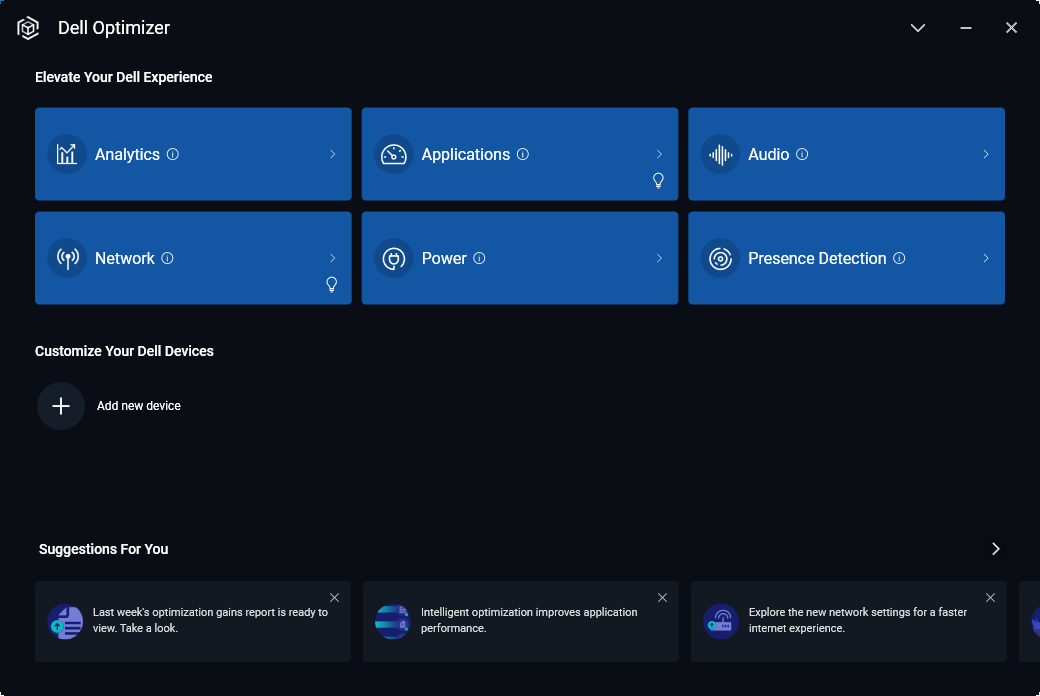Click the lightbulb icon on Applications tile
The image size is (1040, 696).
658,180
